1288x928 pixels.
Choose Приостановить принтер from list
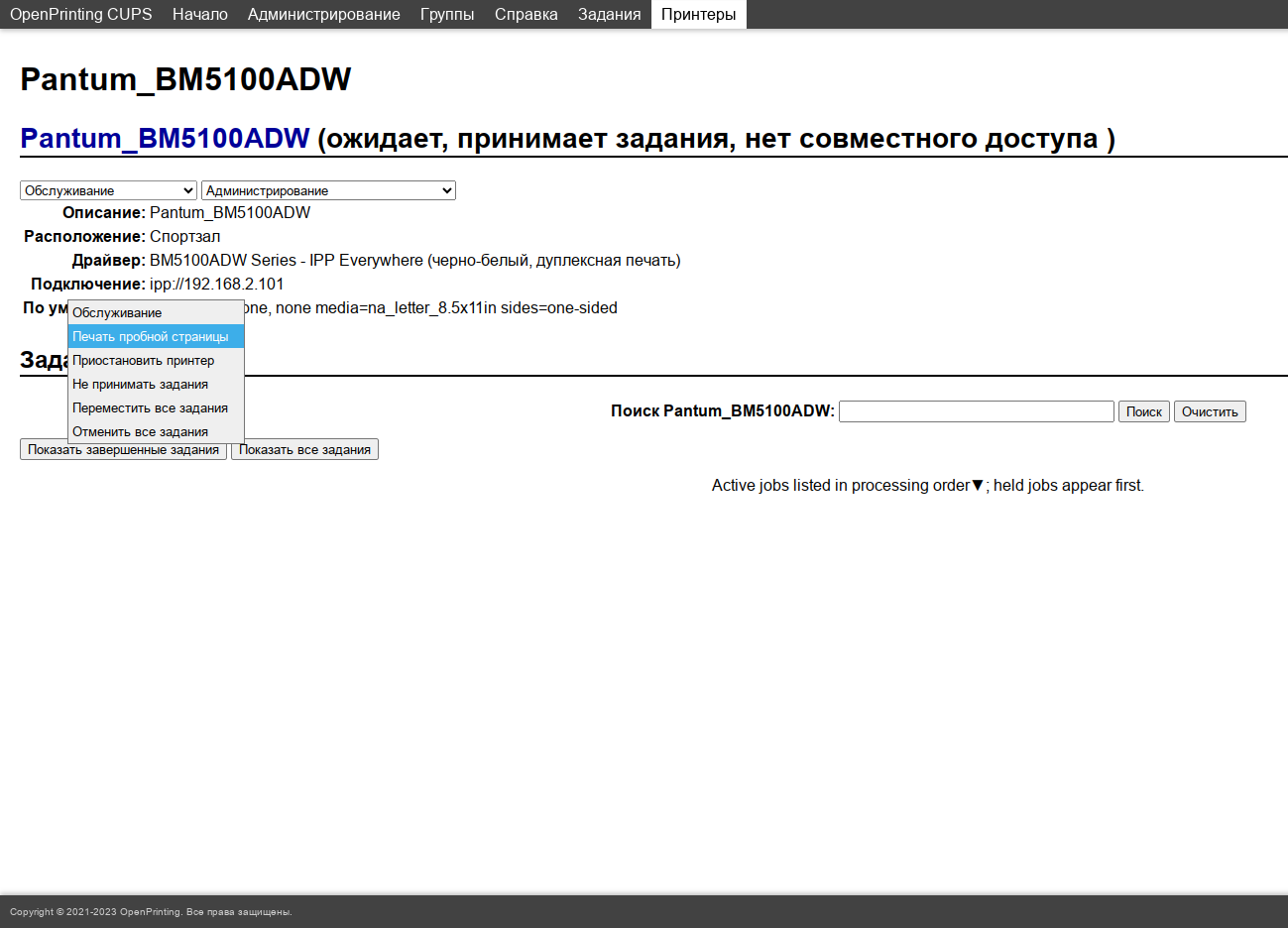click(x=156, y=360)
